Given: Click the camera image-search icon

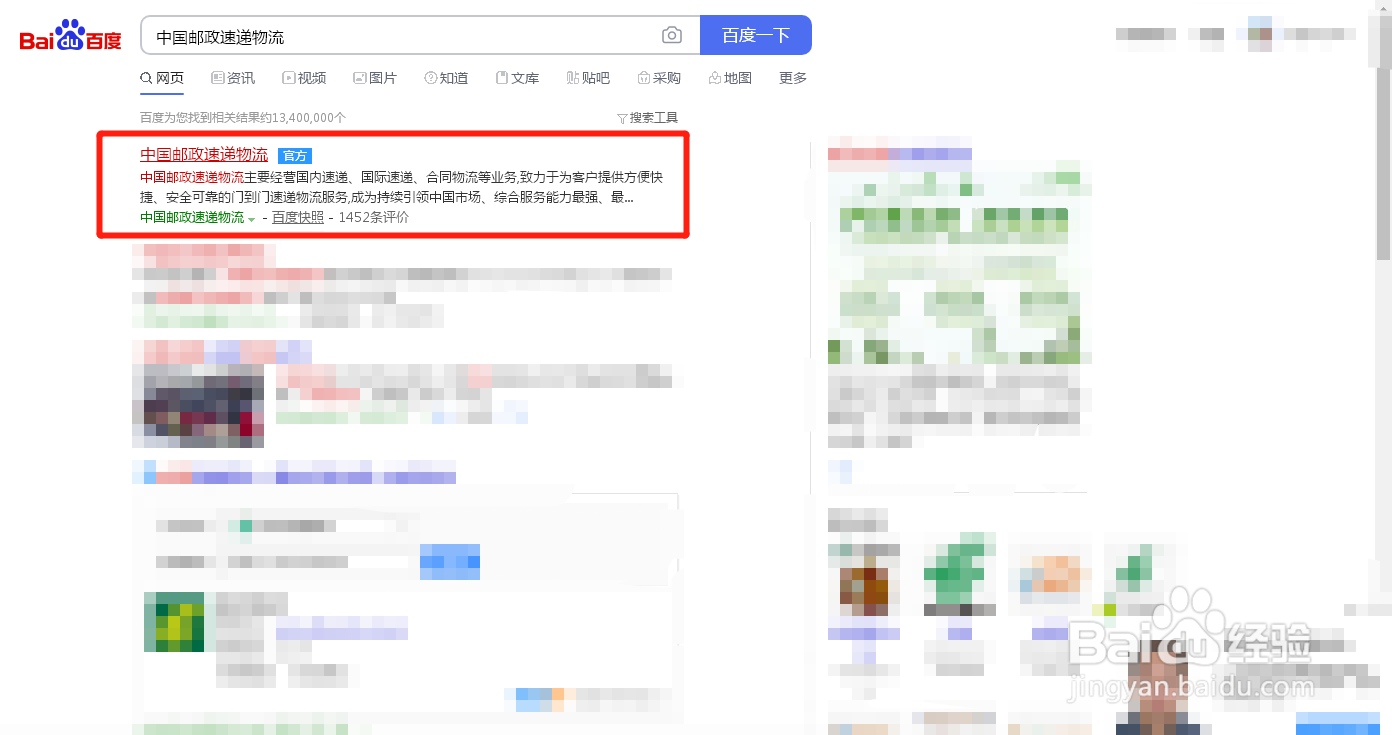Looking at the screenshot, I should point(672,35).
